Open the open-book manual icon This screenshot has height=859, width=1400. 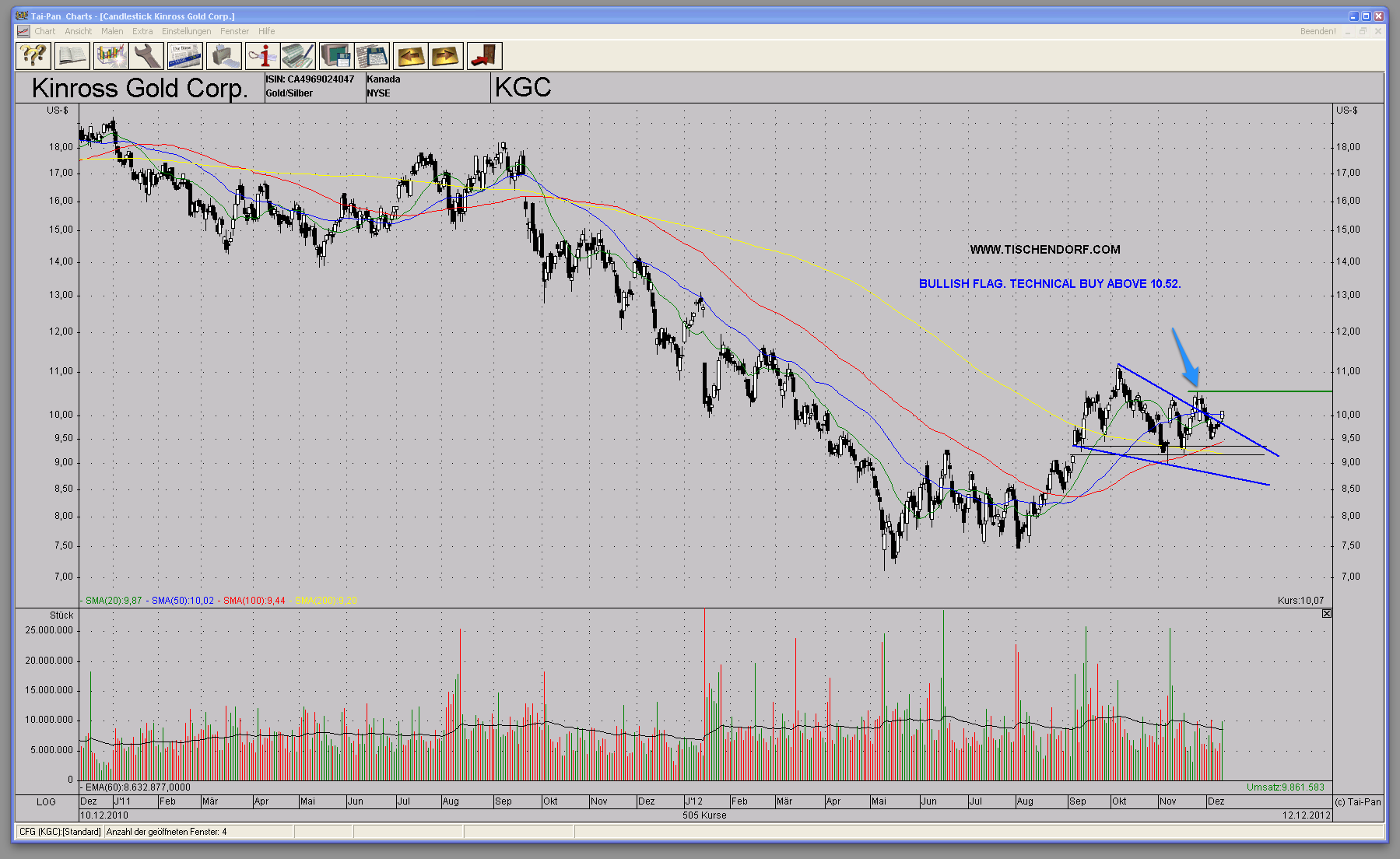click(x=72, y=56)
